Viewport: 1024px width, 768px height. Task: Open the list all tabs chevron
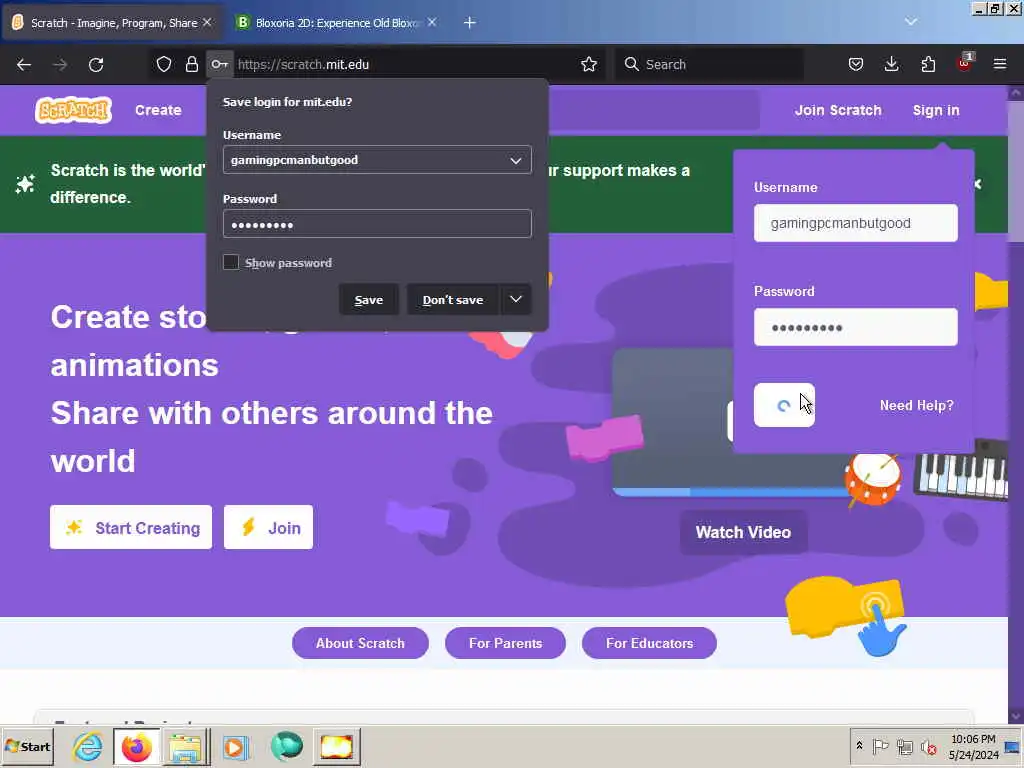(x=910, y=22)
